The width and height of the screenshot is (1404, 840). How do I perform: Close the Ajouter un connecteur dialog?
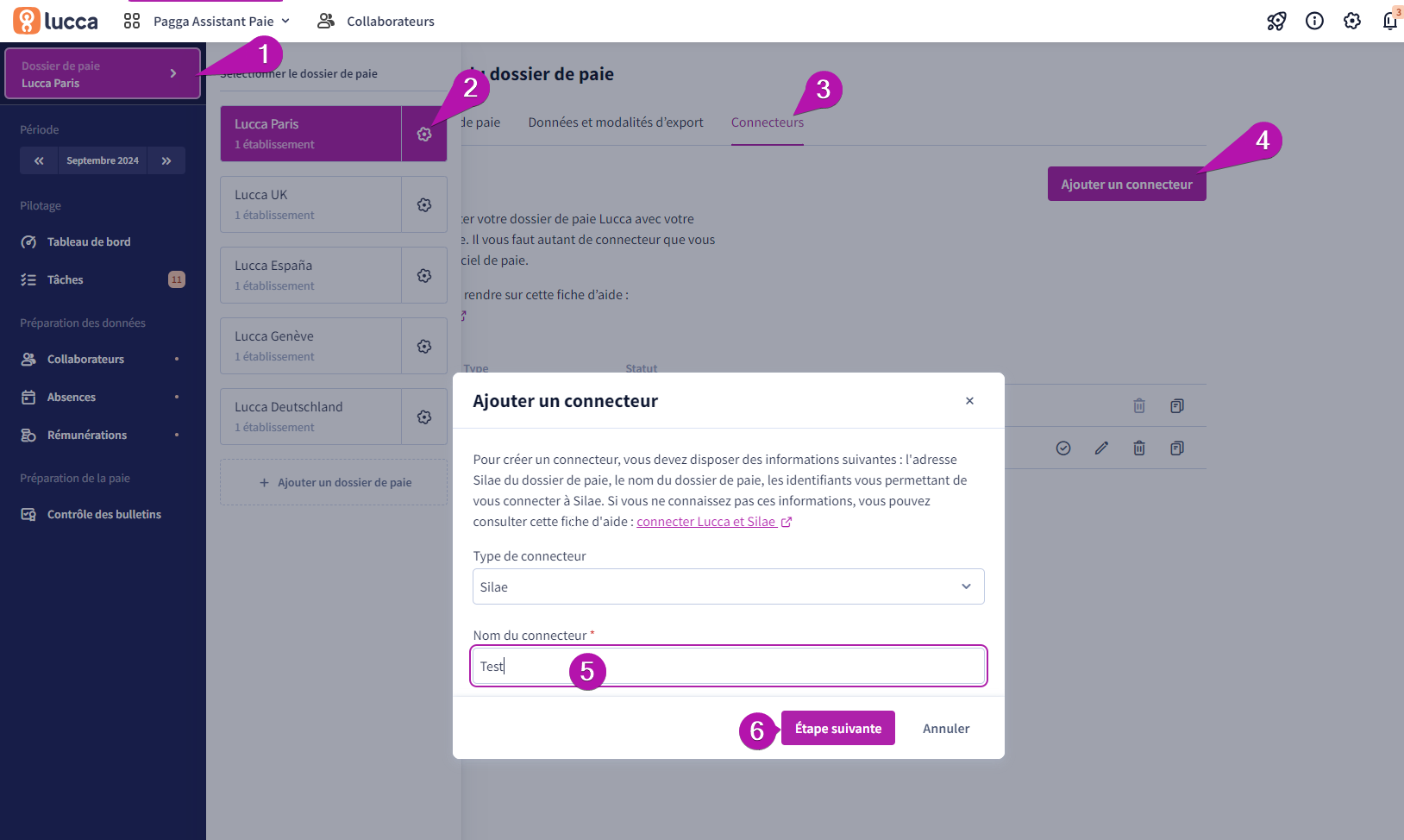coord(969,401)
